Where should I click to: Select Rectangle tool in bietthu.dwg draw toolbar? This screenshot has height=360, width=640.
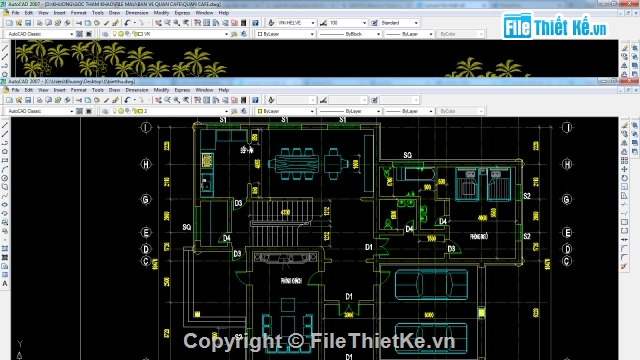[x=5, y=160]
